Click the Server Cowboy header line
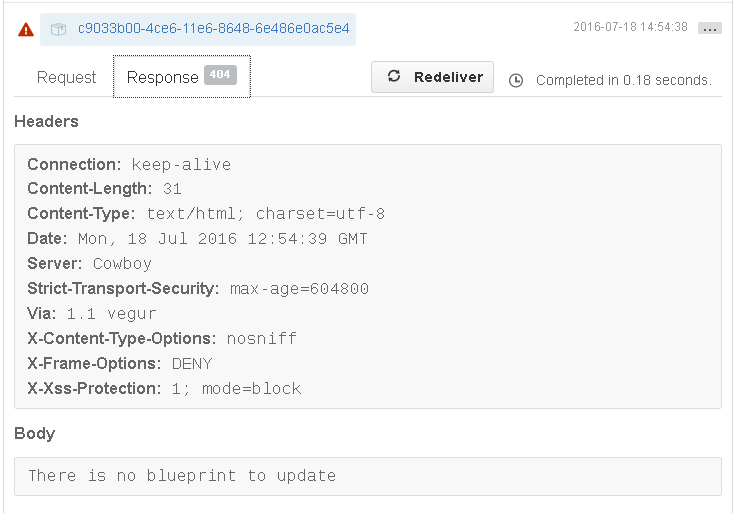 tap(90, 263)
